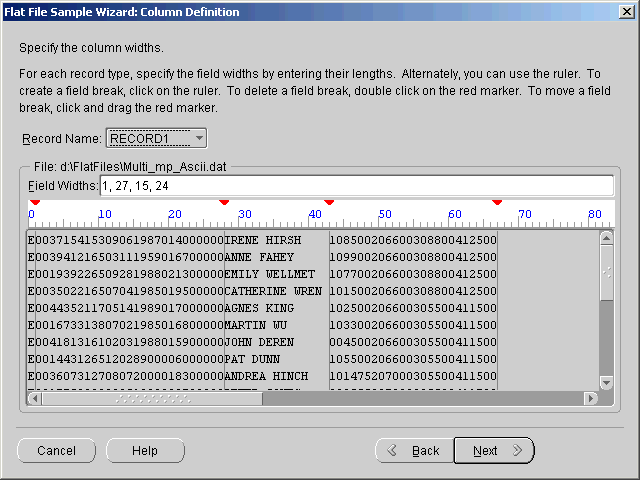Screen dimensions: 640x480
Task: Click the ANNE FAHEY data row
Action: 262,257
